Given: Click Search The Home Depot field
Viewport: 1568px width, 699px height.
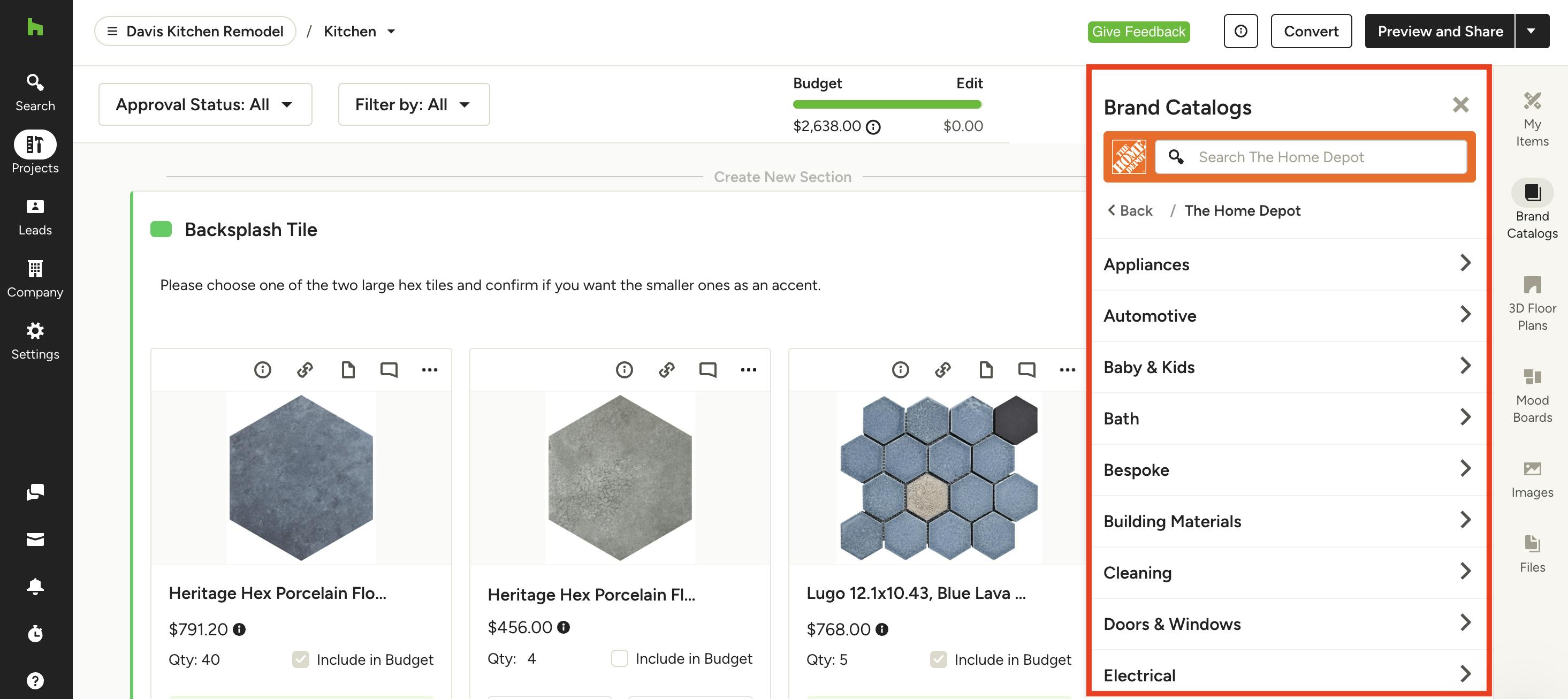Looking at the screenshot, I should click(x=1311, y=157).
